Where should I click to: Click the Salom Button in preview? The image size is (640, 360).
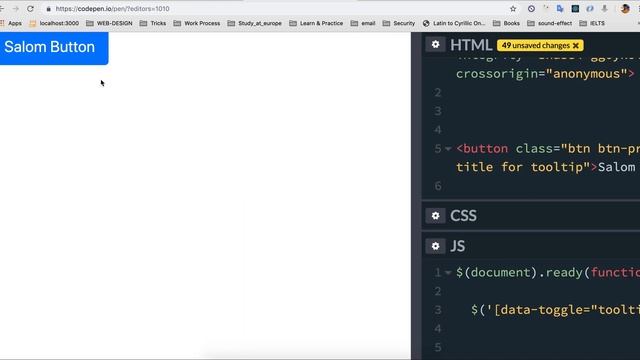click(x=54, y=48)
